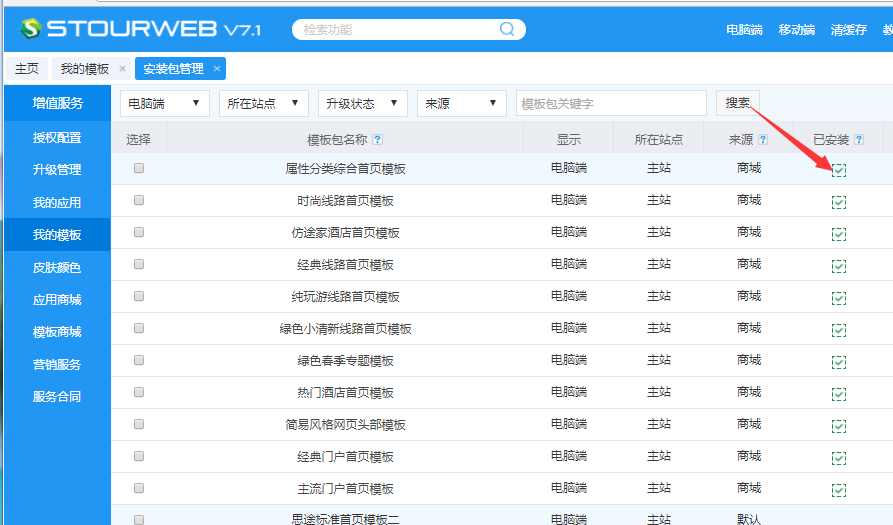Expand the 所在站点 dropdown
Viewport: 893px width, 525px height.
point(263,103)
